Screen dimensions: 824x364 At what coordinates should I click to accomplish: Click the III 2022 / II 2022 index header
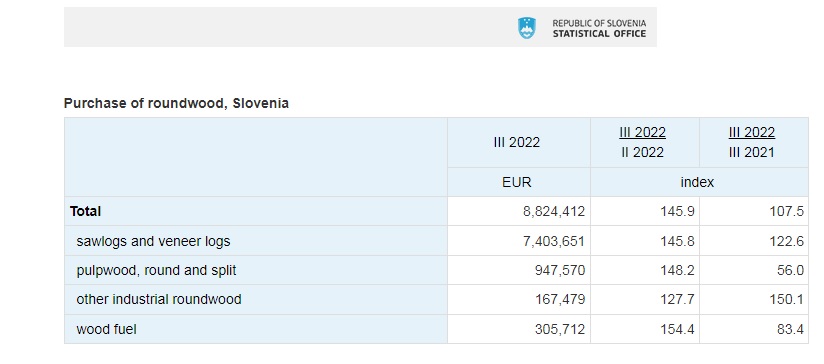pyautogui.click(x=642, y=142)
